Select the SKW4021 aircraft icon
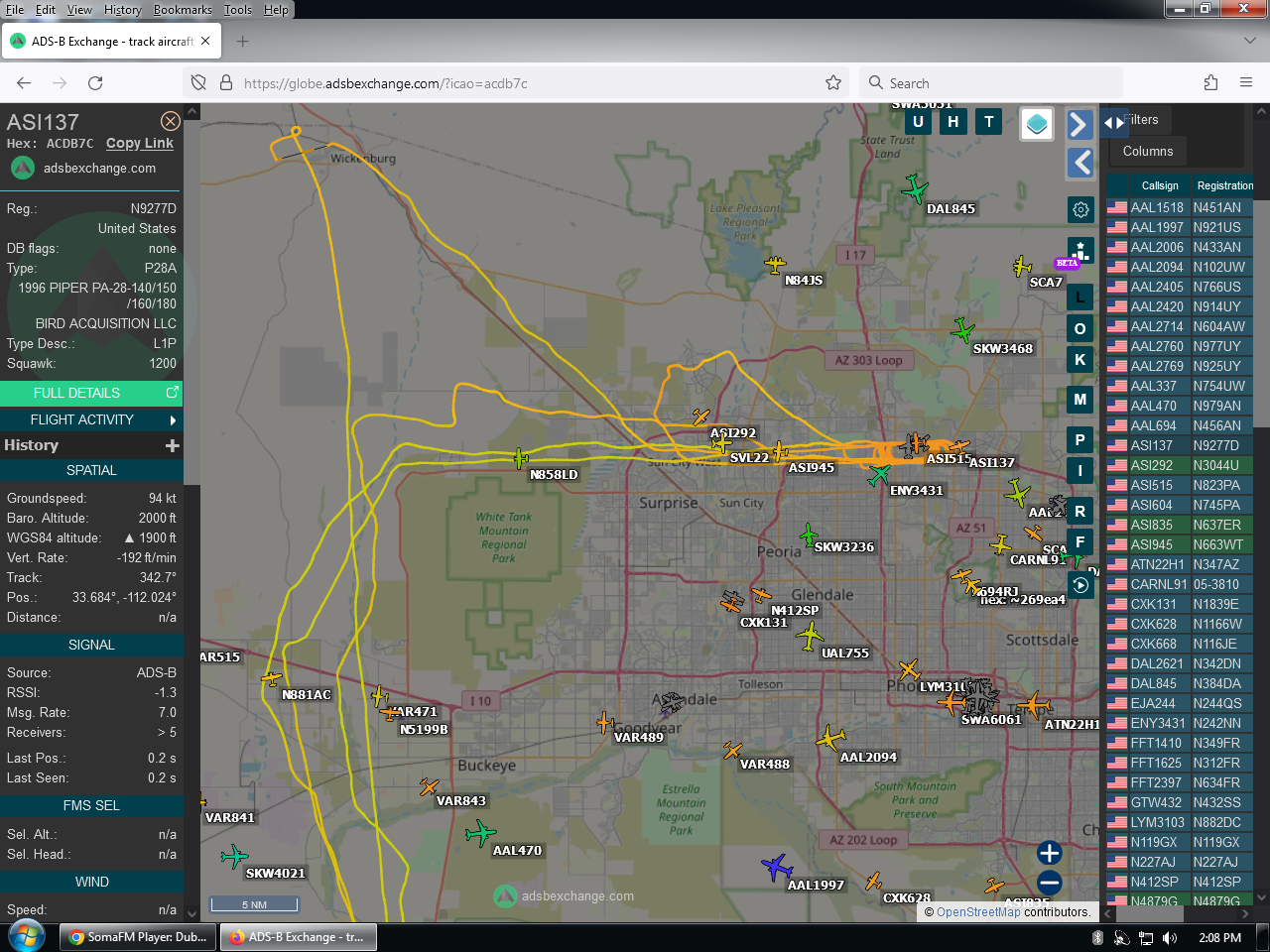Viewport: 1270px width, 952px height. 235,856
